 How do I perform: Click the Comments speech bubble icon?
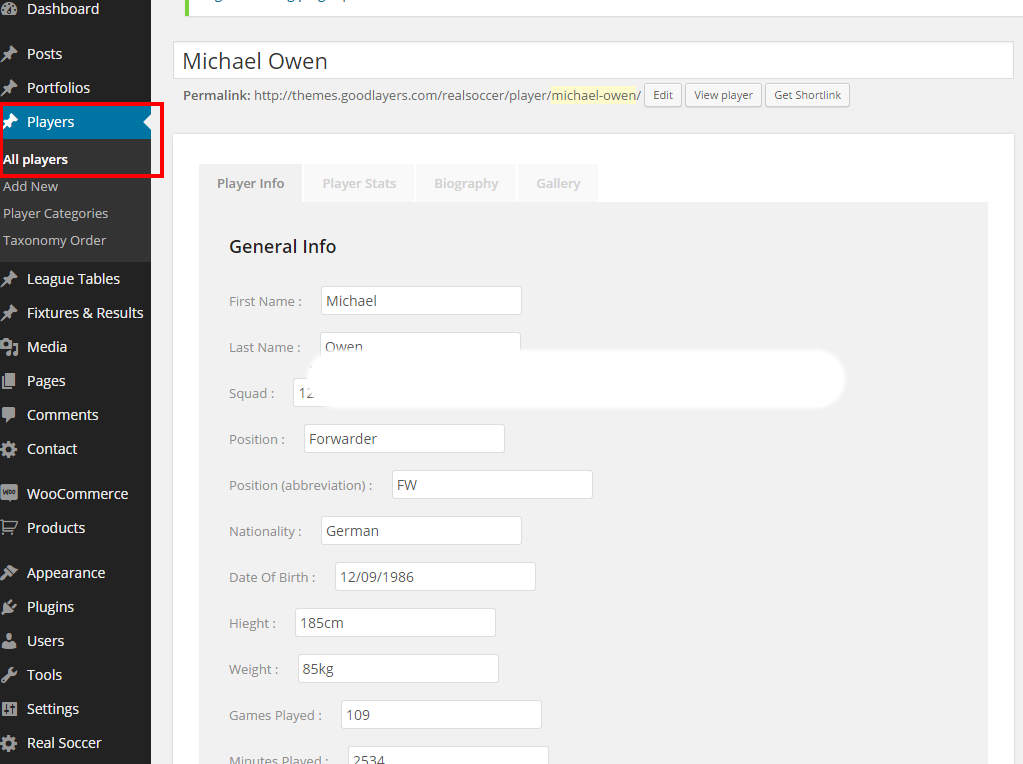(9, 415)
